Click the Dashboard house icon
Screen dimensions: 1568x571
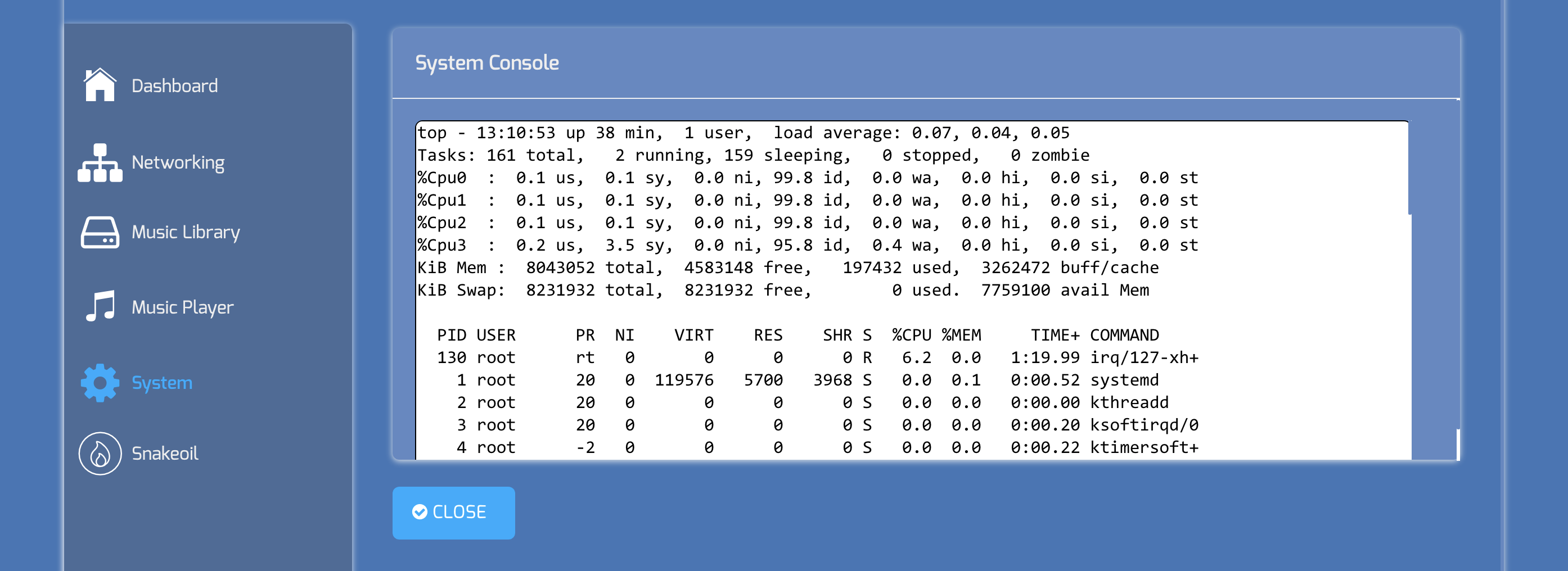[x=100, y=84]
